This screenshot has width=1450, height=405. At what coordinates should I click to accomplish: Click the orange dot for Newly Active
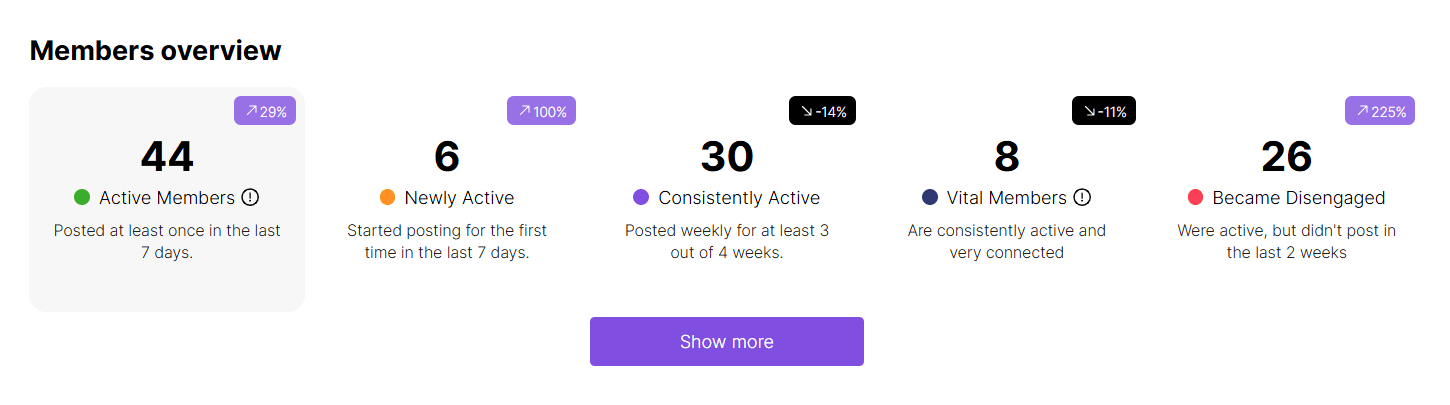pos(388,198)
